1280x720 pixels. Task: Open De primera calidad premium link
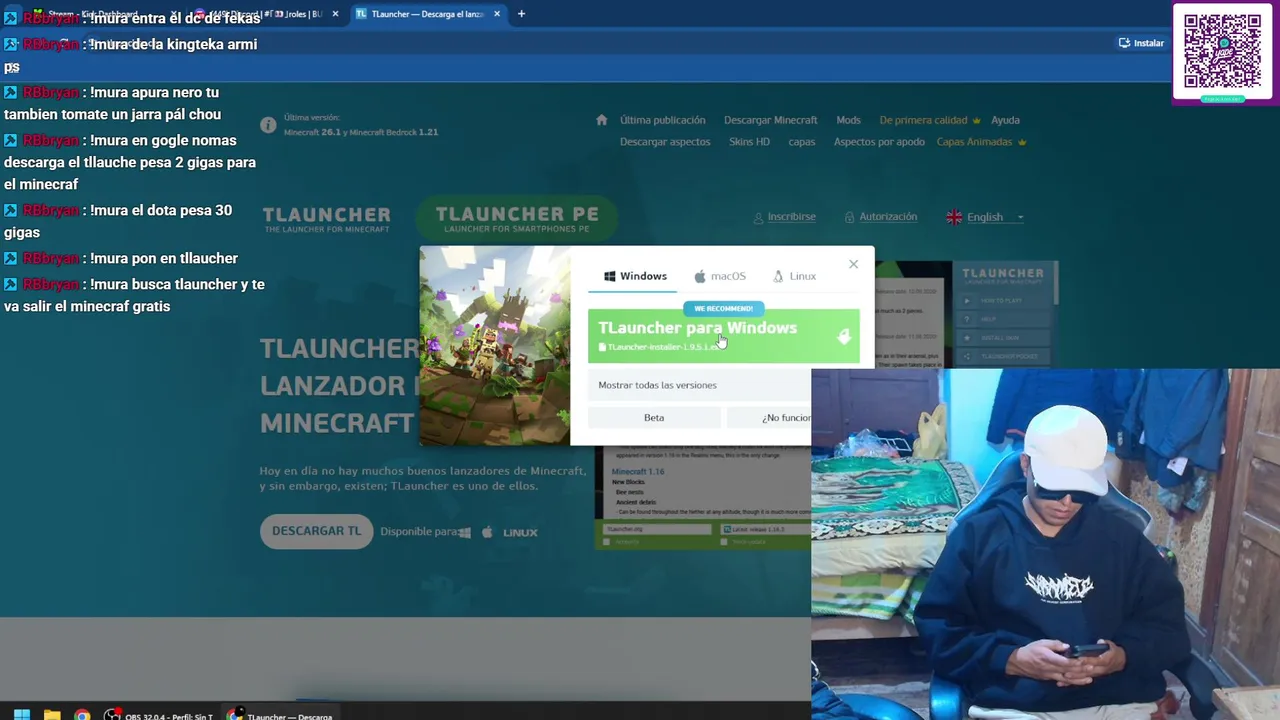[930, 120]
